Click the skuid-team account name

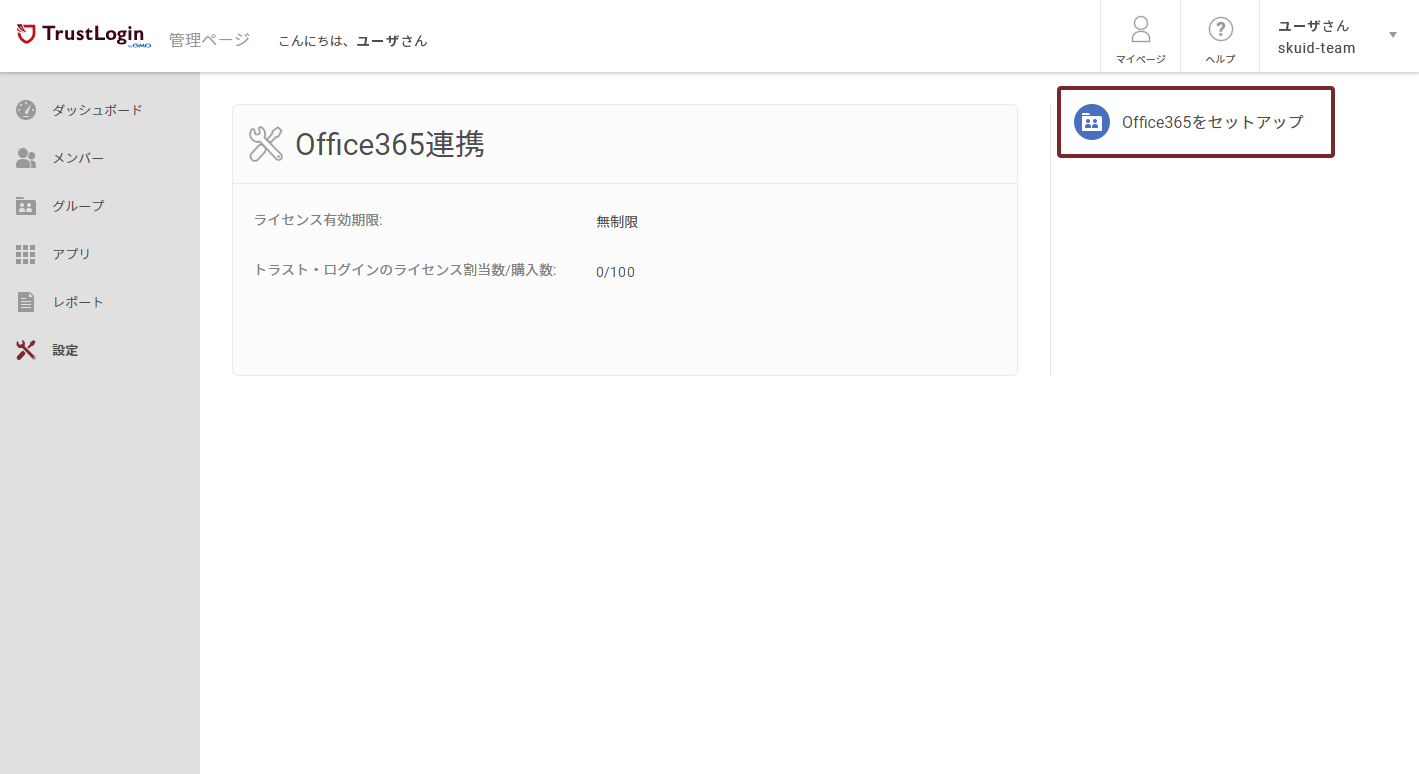tap(1315, 47)
